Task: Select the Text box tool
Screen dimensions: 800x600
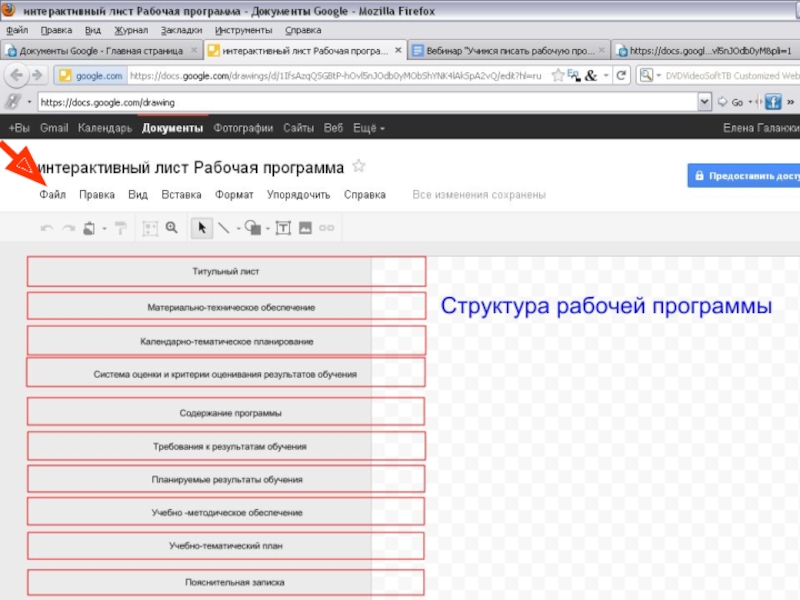Action: pyautogui.click(x=283, y=228)
